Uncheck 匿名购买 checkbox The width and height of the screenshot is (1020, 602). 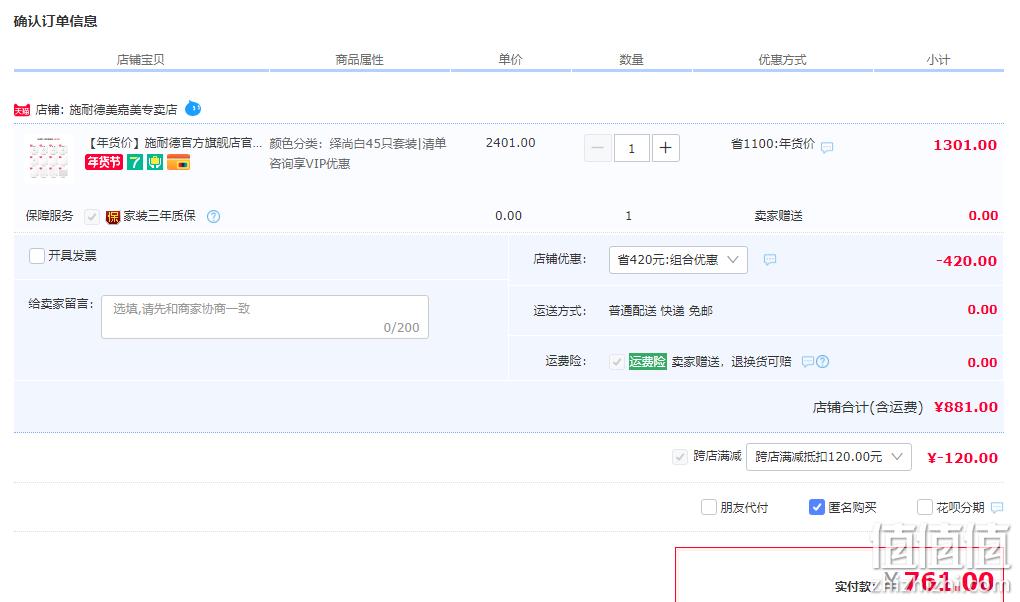[x=816, y=507]
